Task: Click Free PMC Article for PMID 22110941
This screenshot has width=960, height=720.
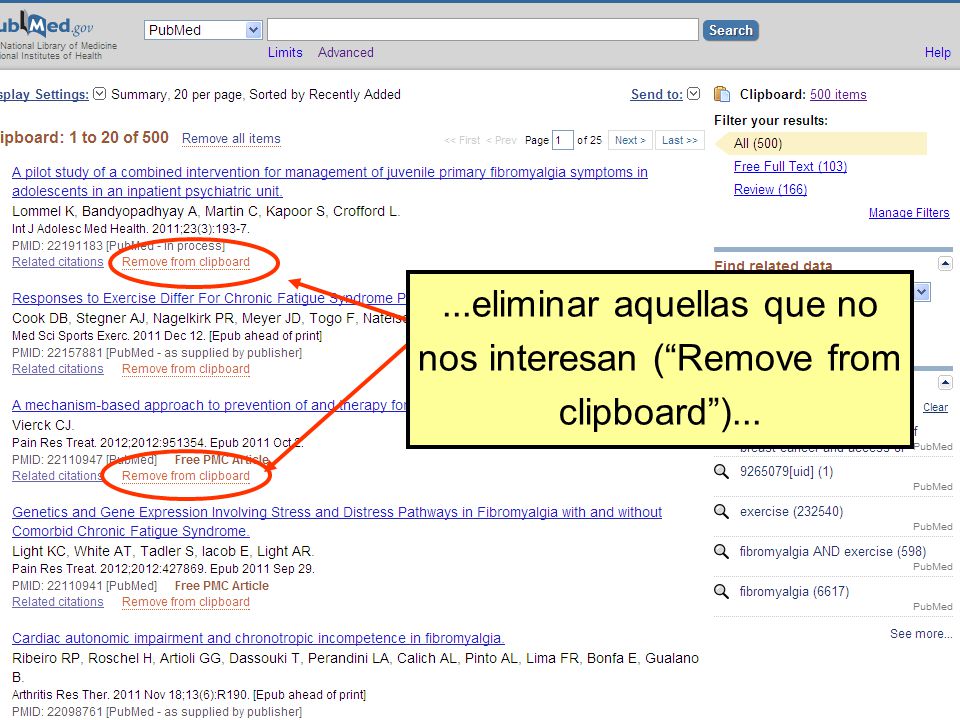Action: 222,586
